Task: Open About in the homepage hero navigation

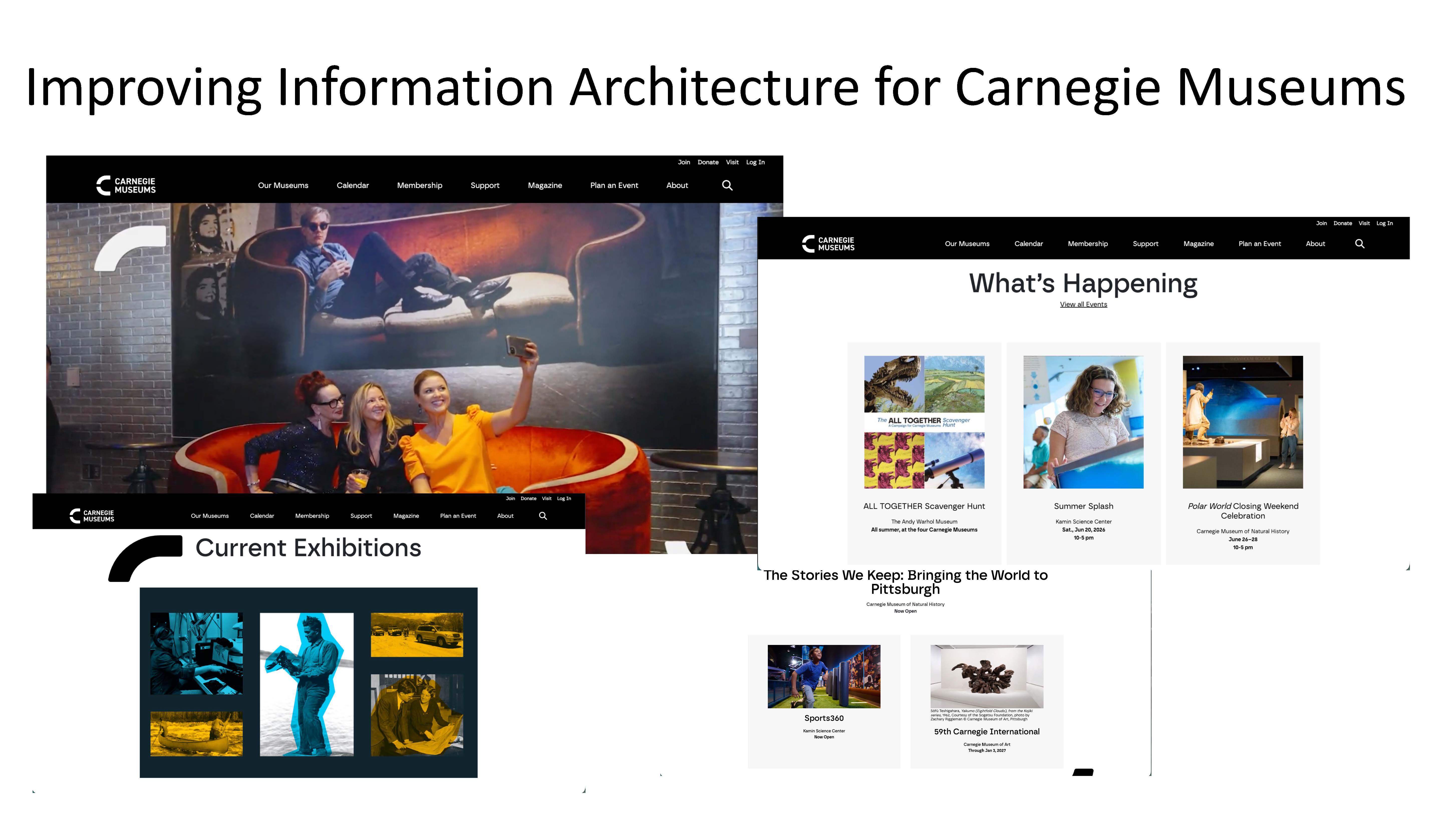Action: click(x=677, y=185)
